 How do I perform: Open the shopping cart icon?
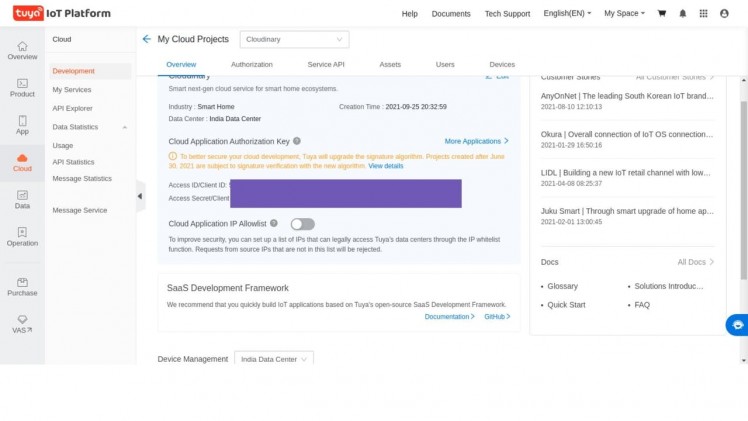pyautogui.click(x=662, y=13)
